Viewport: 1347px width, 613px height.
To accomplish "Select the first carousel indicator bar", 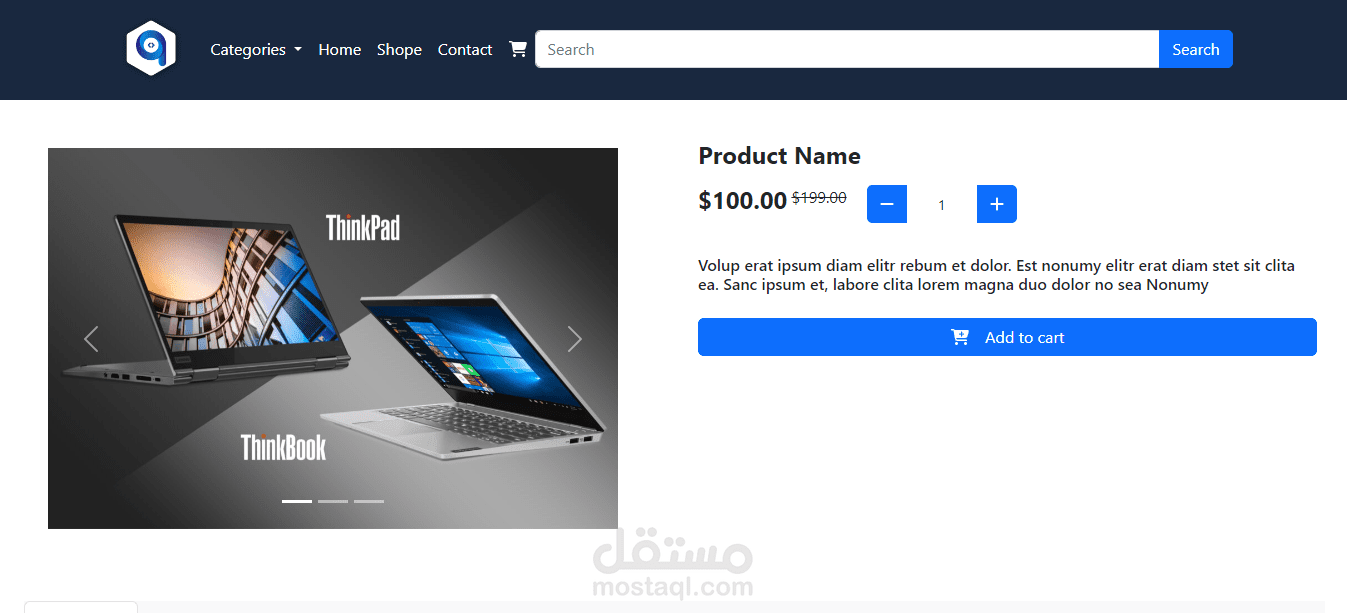I will 297,501.
